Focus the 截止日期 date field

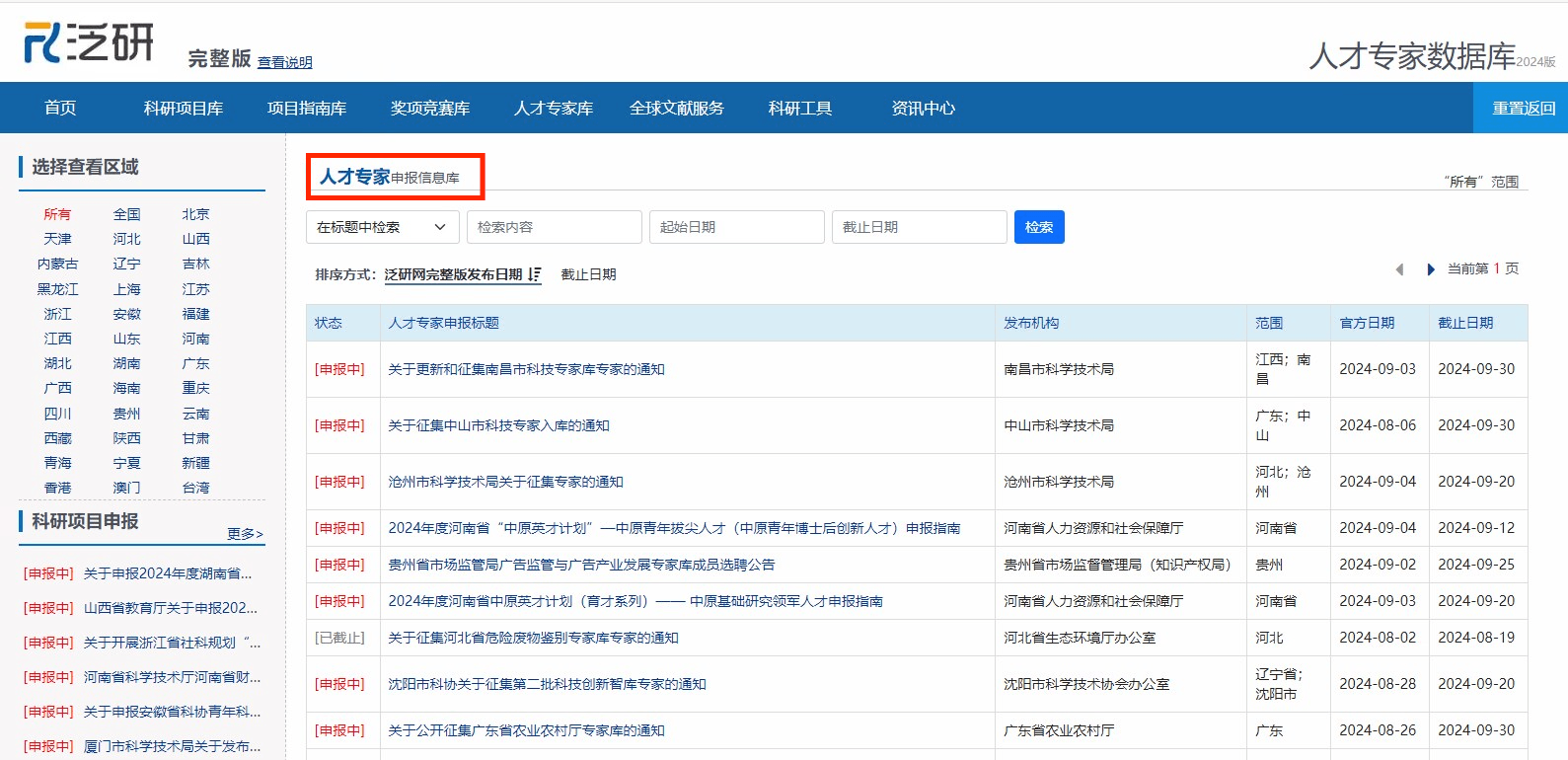tap(920, 227)
